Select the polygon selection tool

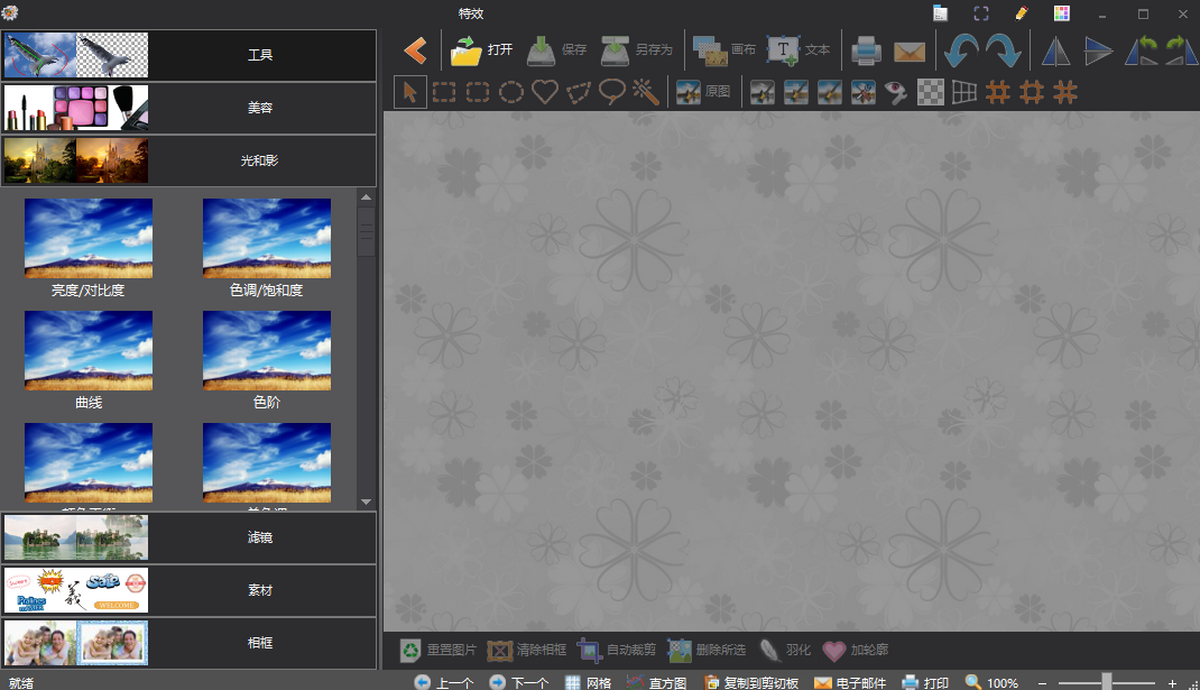[578, 92]
